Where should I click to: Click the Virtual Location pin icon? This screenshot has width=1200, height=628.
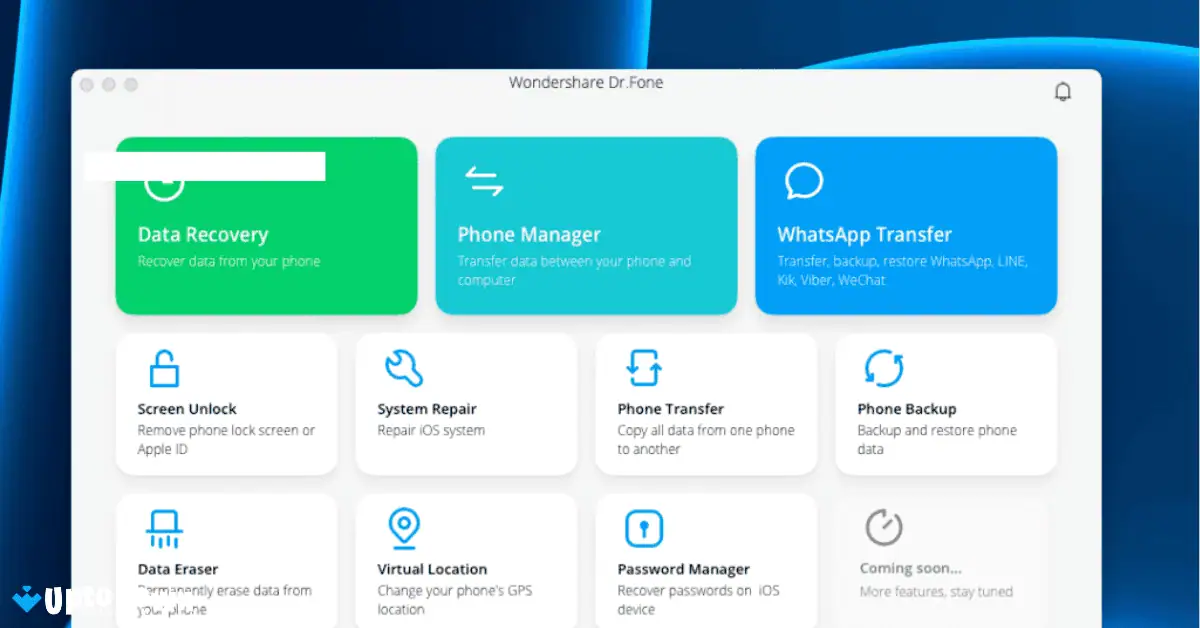coord(403,525)
